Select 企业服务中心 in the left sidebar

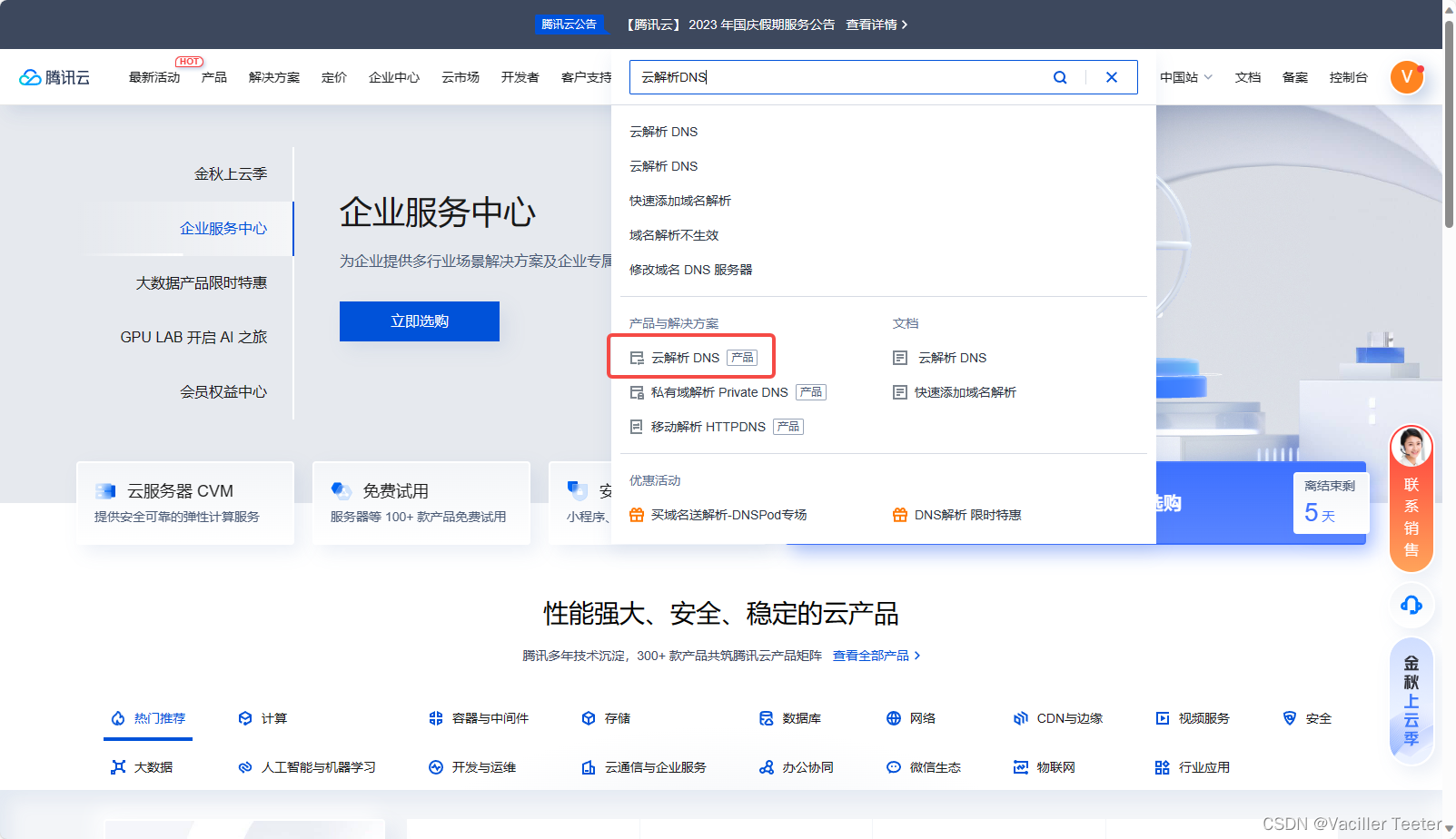click(x=223, y=229)
